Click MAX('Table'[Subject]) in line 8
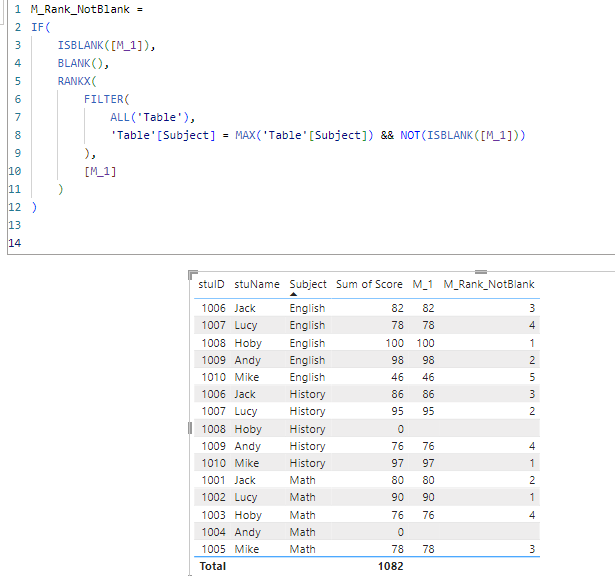This screenshot has width=615, height=576. point(304,135)
